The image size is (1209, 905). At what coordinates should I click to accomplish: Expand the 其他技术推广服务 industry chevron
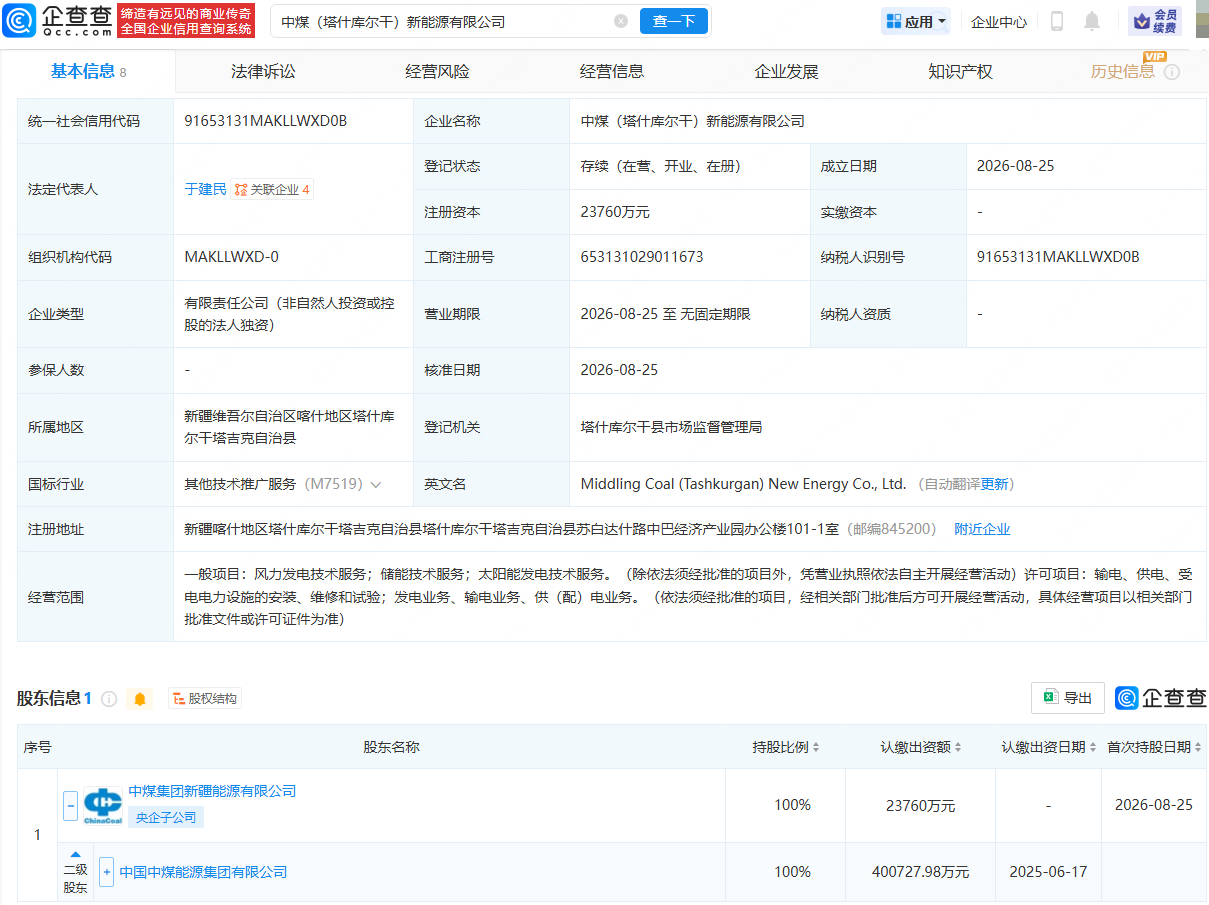pos(376,484)
